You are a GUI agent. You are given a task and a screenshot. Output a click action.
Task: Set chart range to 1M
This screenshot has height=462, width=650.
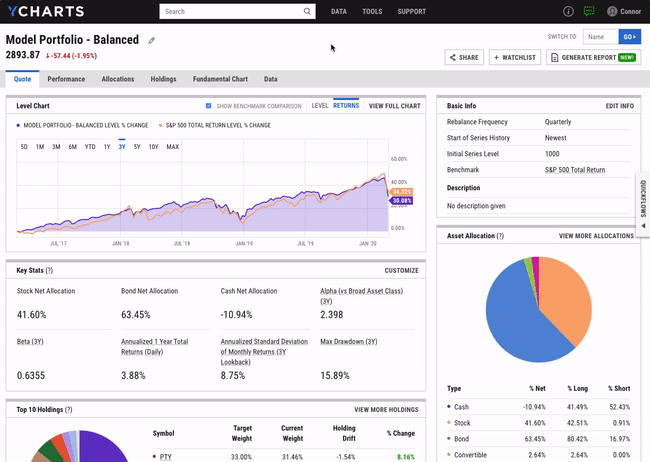coord(40,146)
